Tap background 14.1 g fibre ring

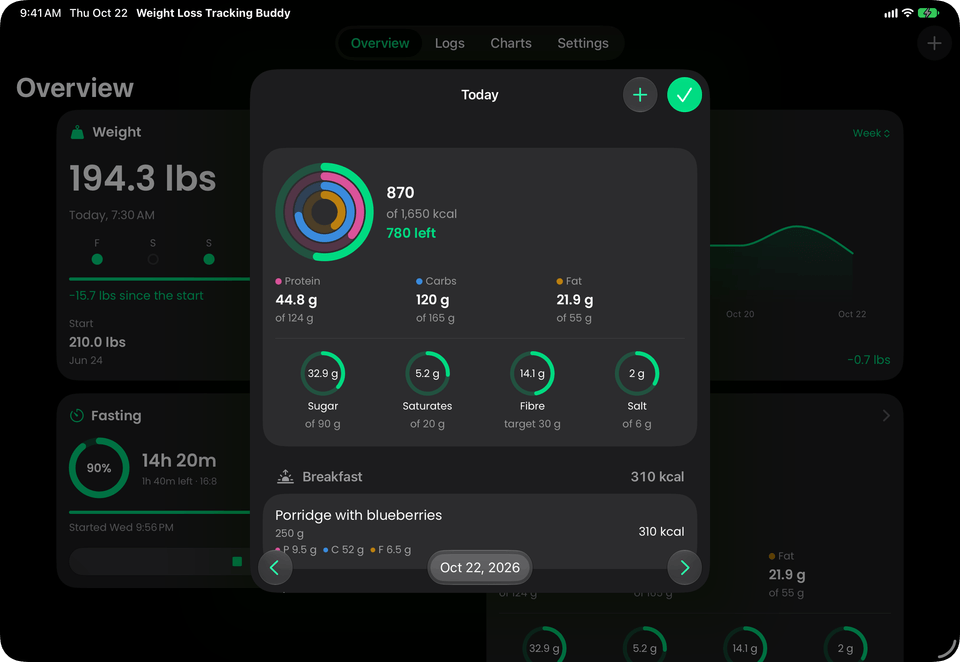pyautogui.click(x=744, y=644)
